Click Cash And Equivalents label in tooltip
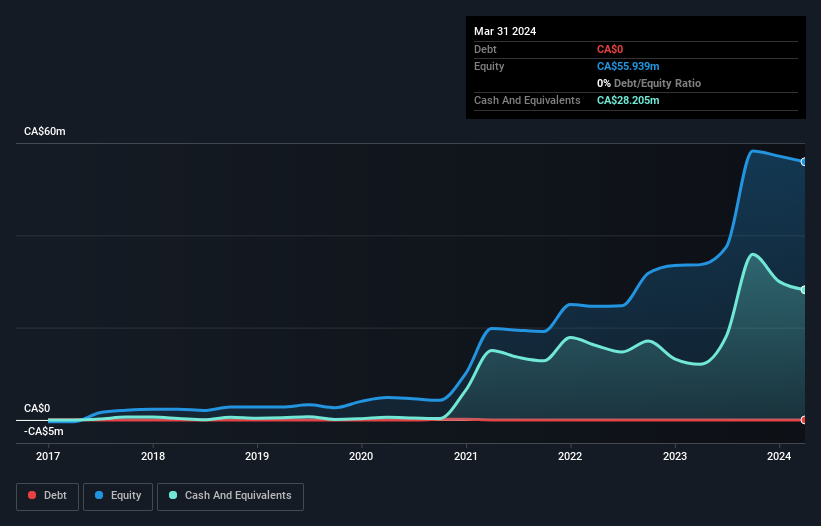This screenshot has width=821, height=526. pyautogui.click(x=527, y=100)
